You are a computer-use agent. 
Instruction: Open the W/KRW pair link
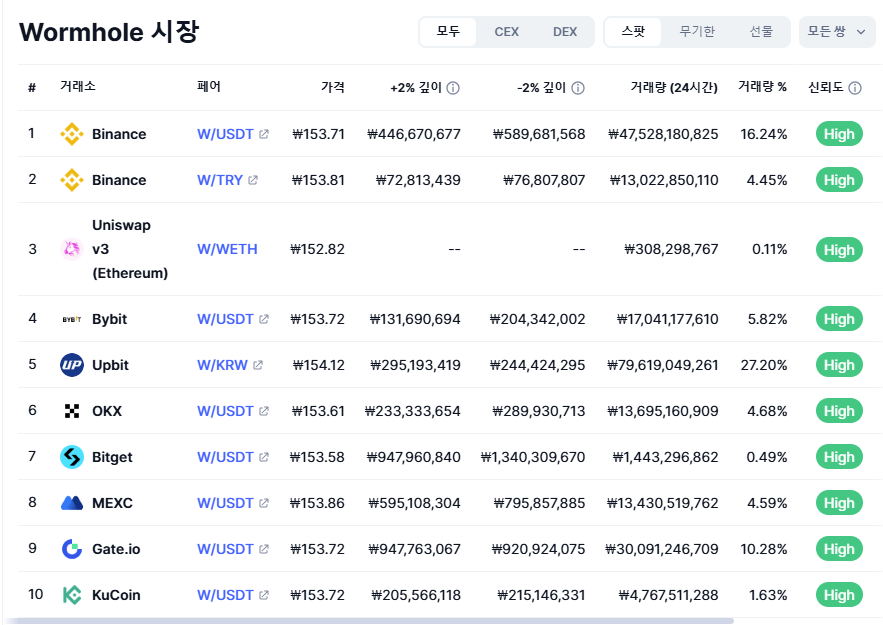[222, 365]
